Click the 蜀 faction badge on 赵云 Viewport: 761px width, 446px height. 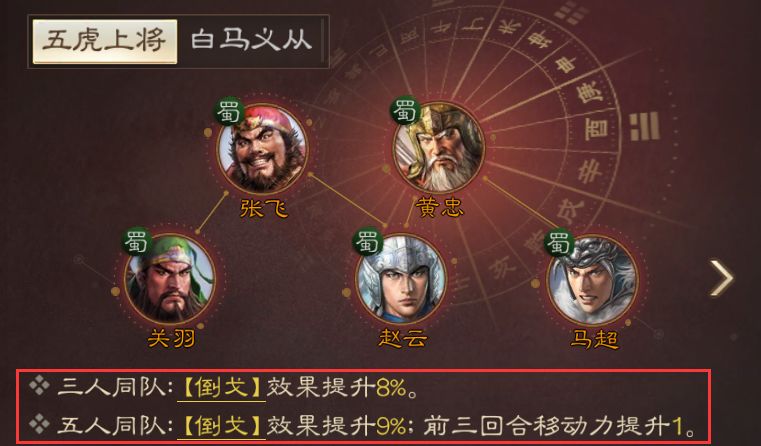pyautogui.click(x=367, y=241)
